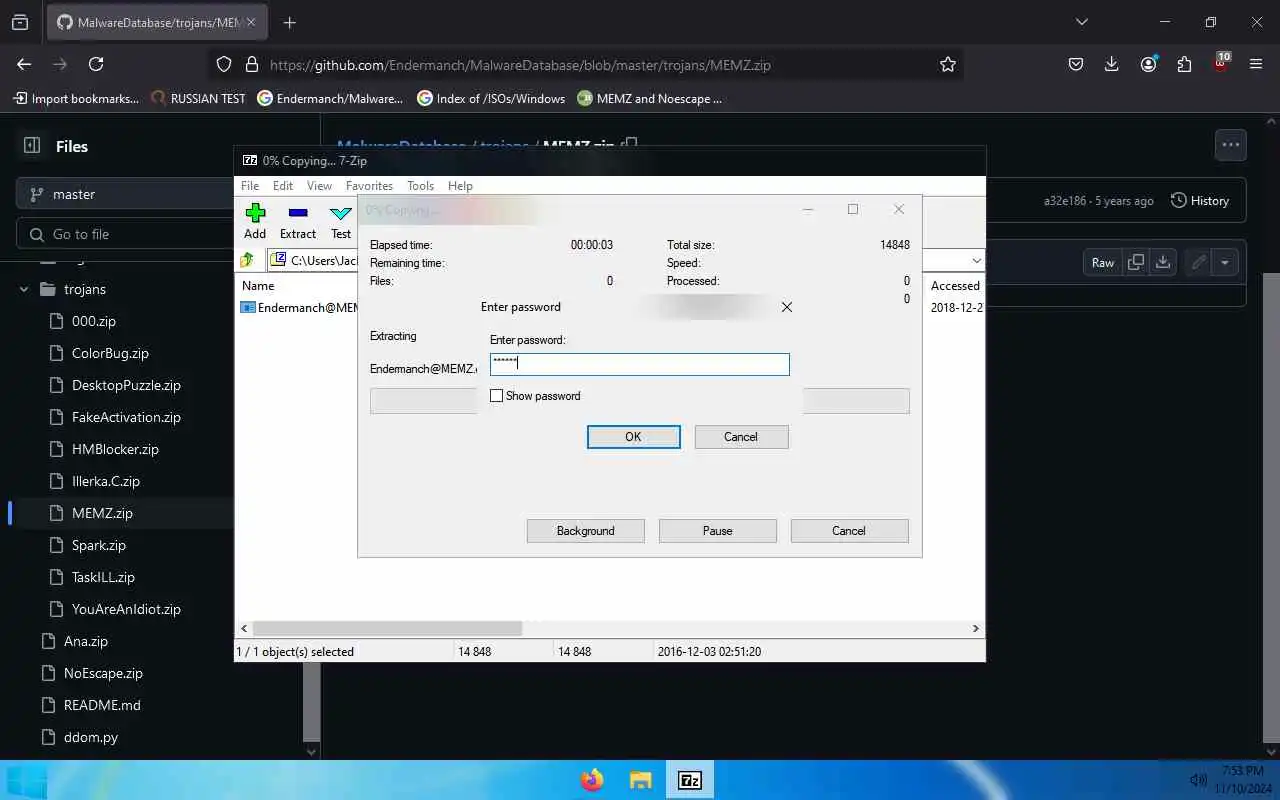
Task: Open ColorBug.zip in file tree
Action: [110, 353]
